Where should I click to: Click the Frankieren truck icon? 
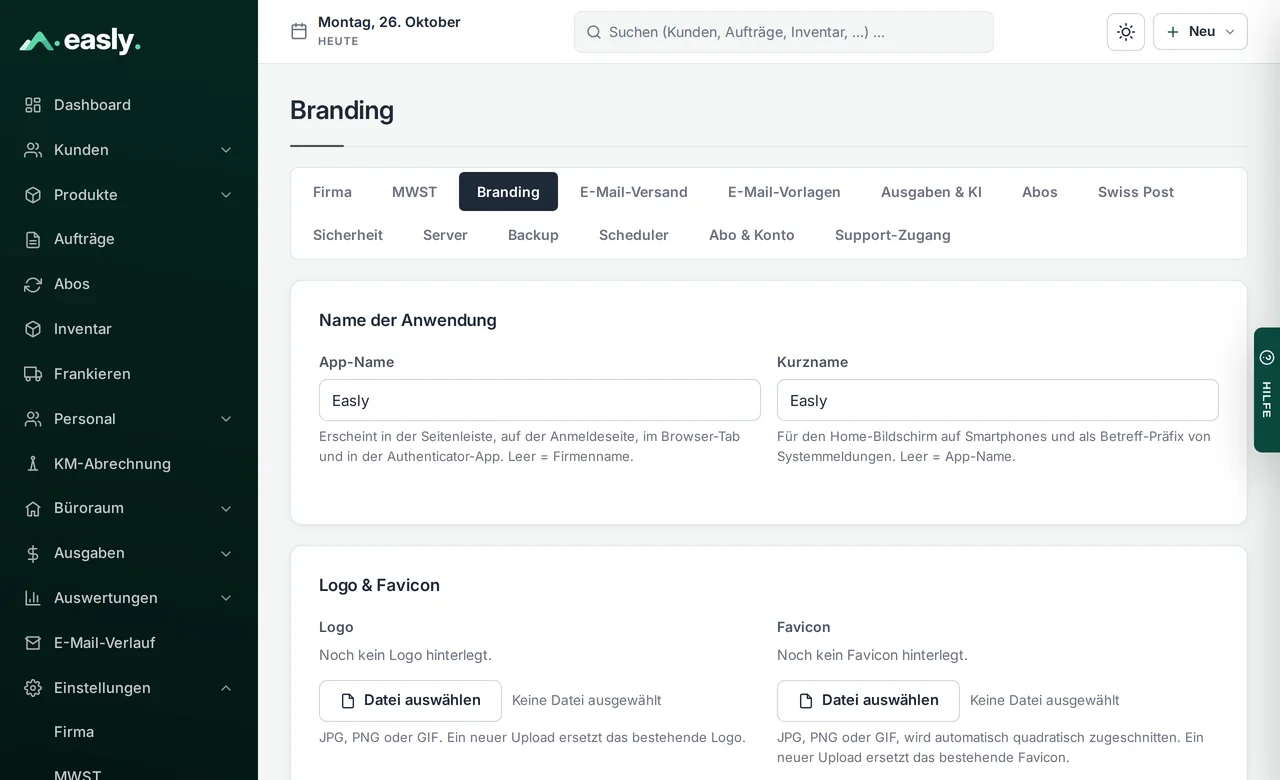pos(33,374)
